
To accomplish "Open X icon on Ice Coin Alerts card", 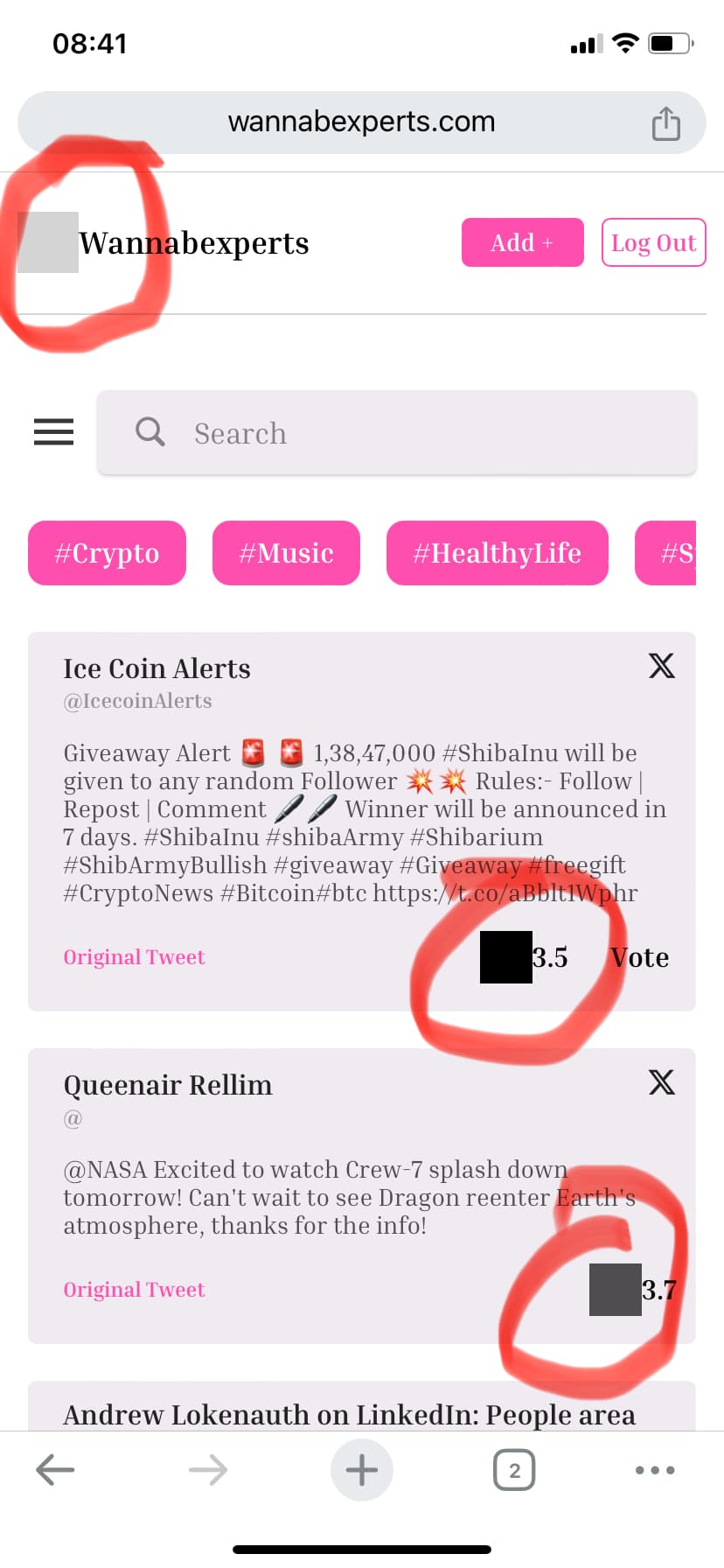I will 662,666.
